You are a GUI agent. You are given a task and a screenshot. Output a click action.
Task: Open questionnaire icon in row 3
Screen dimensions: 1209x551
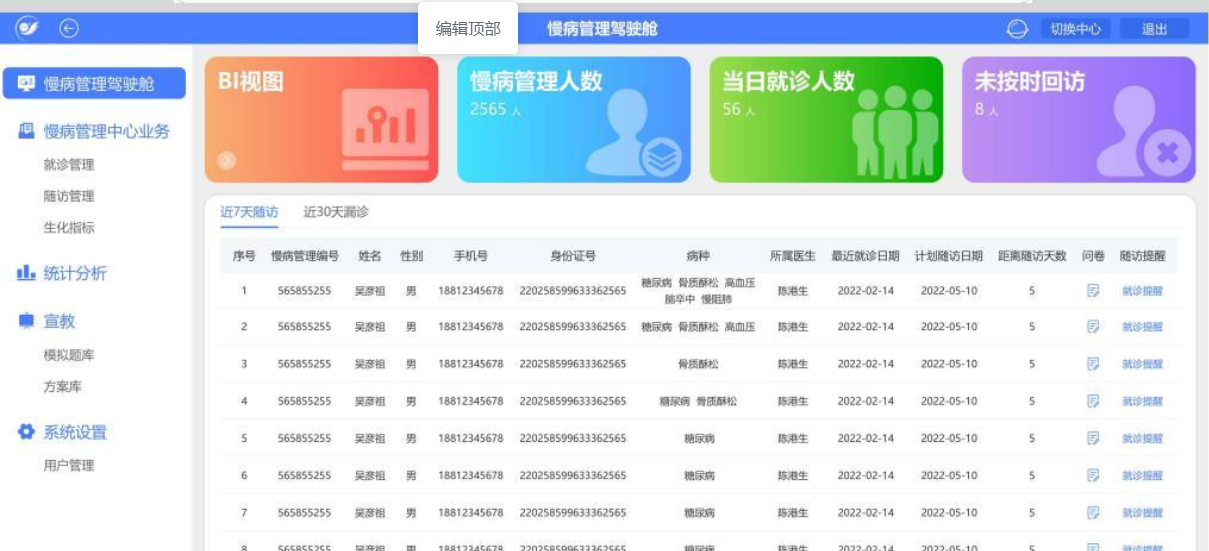click(x=1093, y=364)
